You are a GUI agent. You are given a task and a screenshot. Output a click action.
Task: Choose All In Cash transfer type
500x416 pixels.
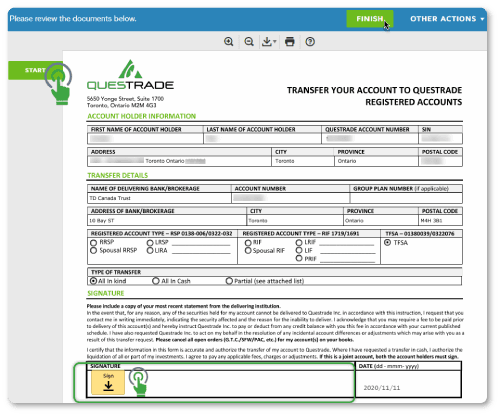click(x=156, y=281)
